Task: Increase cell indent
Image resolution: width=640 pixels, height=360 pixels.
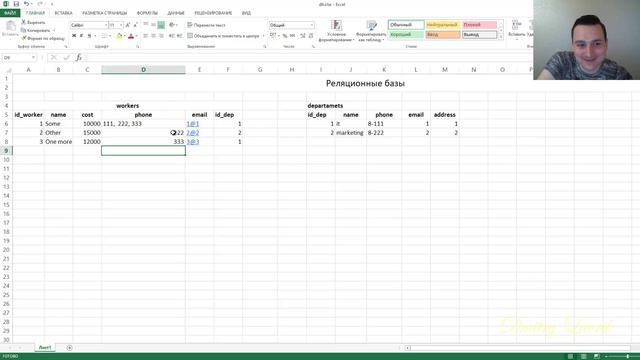Action: tap(180, 36)
